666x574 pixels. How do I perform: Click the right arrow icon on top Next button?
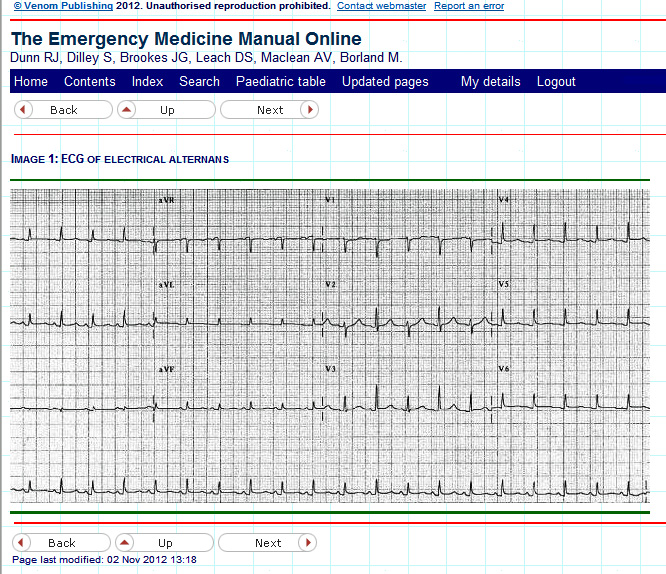pos(310,110)
